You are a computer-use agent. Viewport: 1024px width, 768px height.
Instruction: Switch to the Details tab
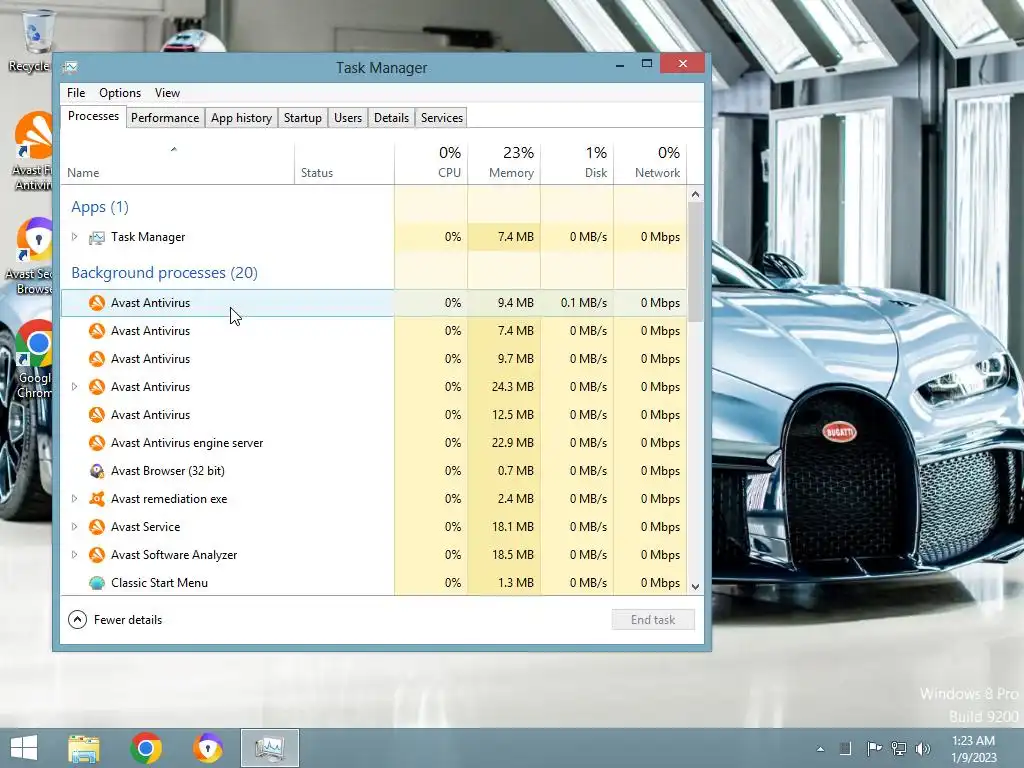(x=391, y=118)
